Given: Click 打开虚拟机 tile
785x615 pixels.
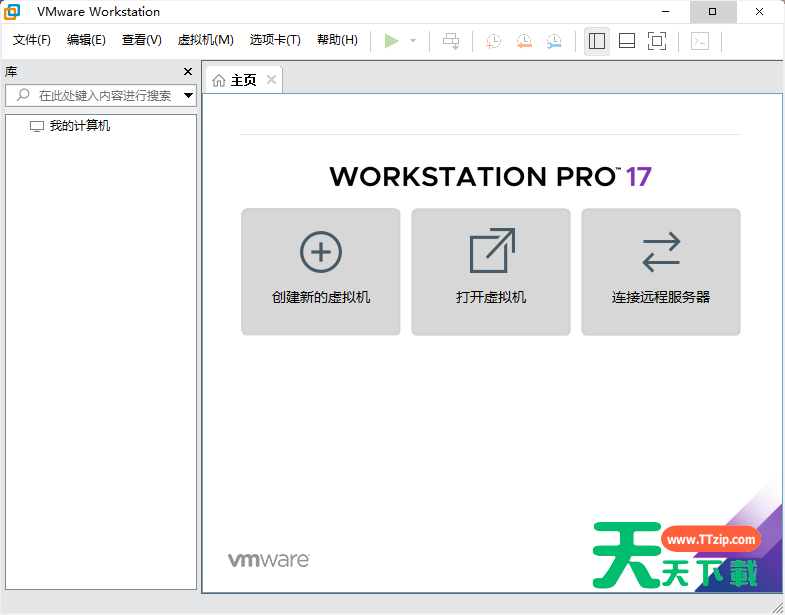Looking at the screenshot, I should (x=491, y=272).
